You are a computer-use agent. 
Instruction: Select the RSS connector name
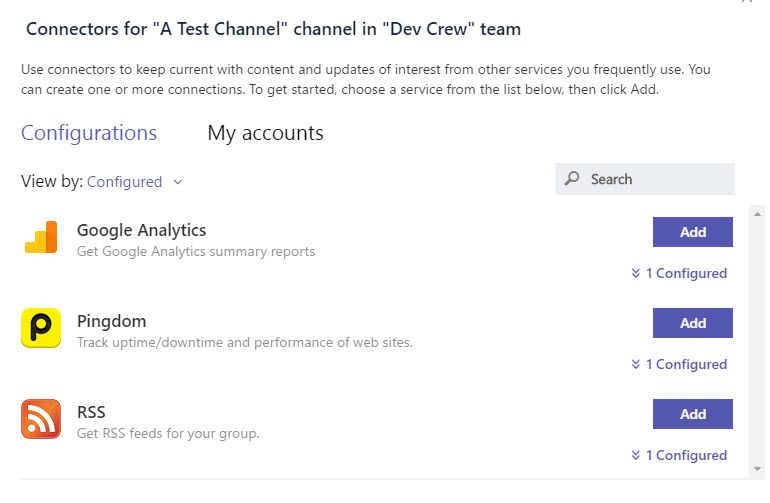pos(91,412)
